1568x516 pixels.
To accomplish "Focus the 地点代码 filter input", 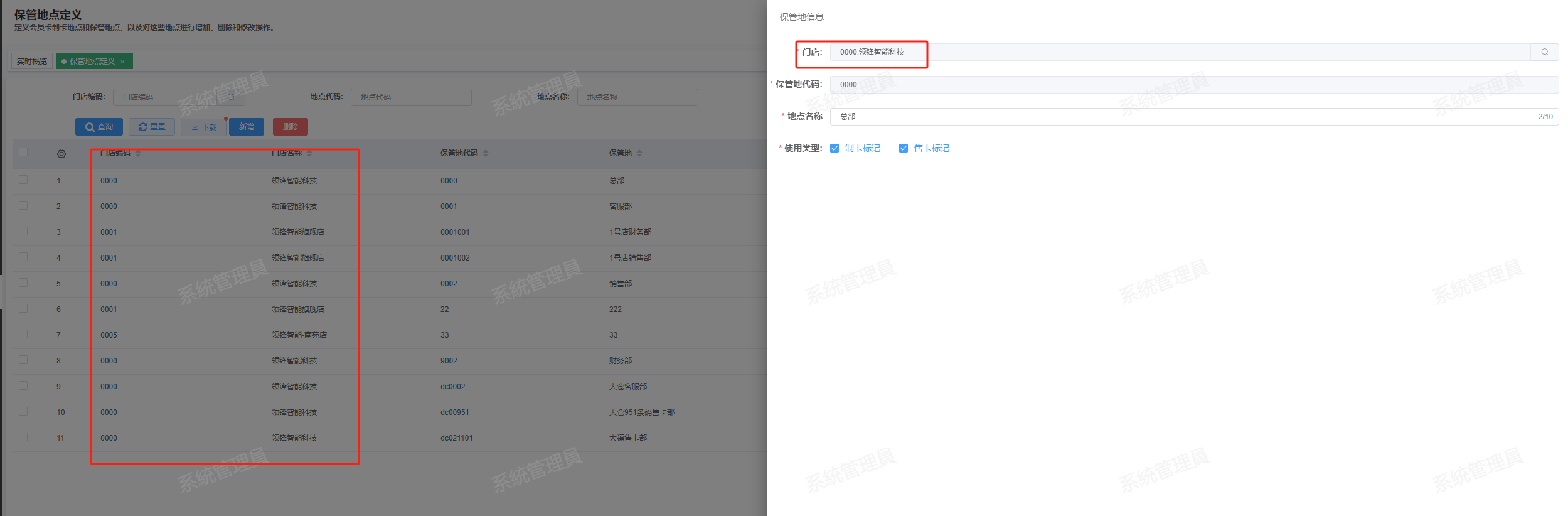I will [411, 97].
